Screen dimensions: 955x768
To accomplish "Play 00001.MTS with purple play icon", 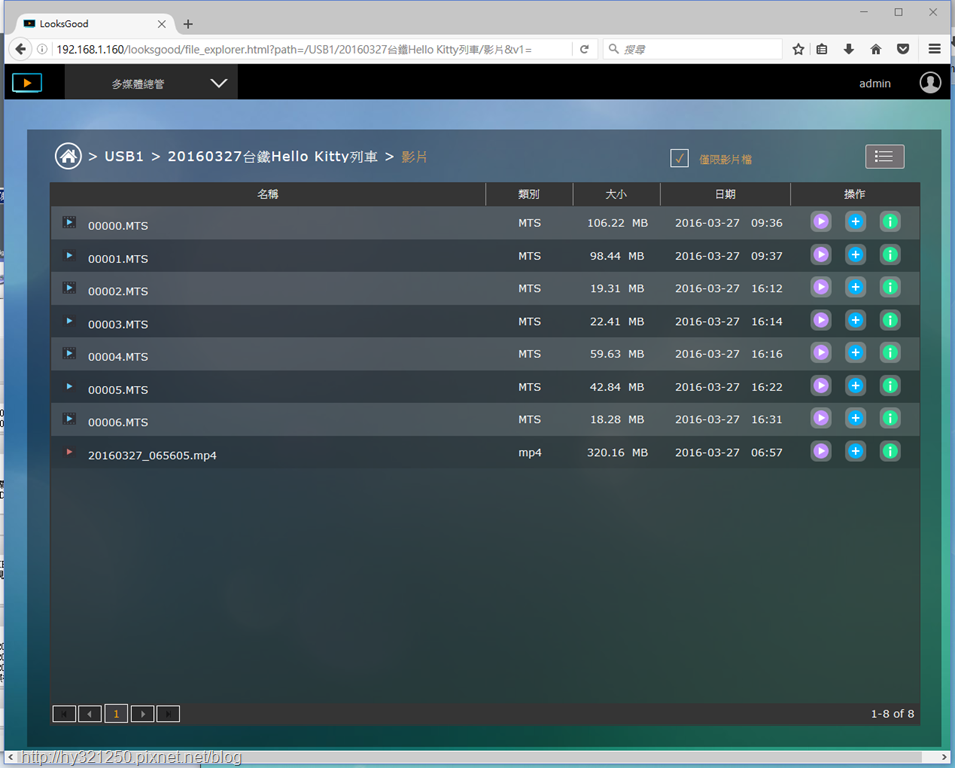I will [x=821, y=255].
